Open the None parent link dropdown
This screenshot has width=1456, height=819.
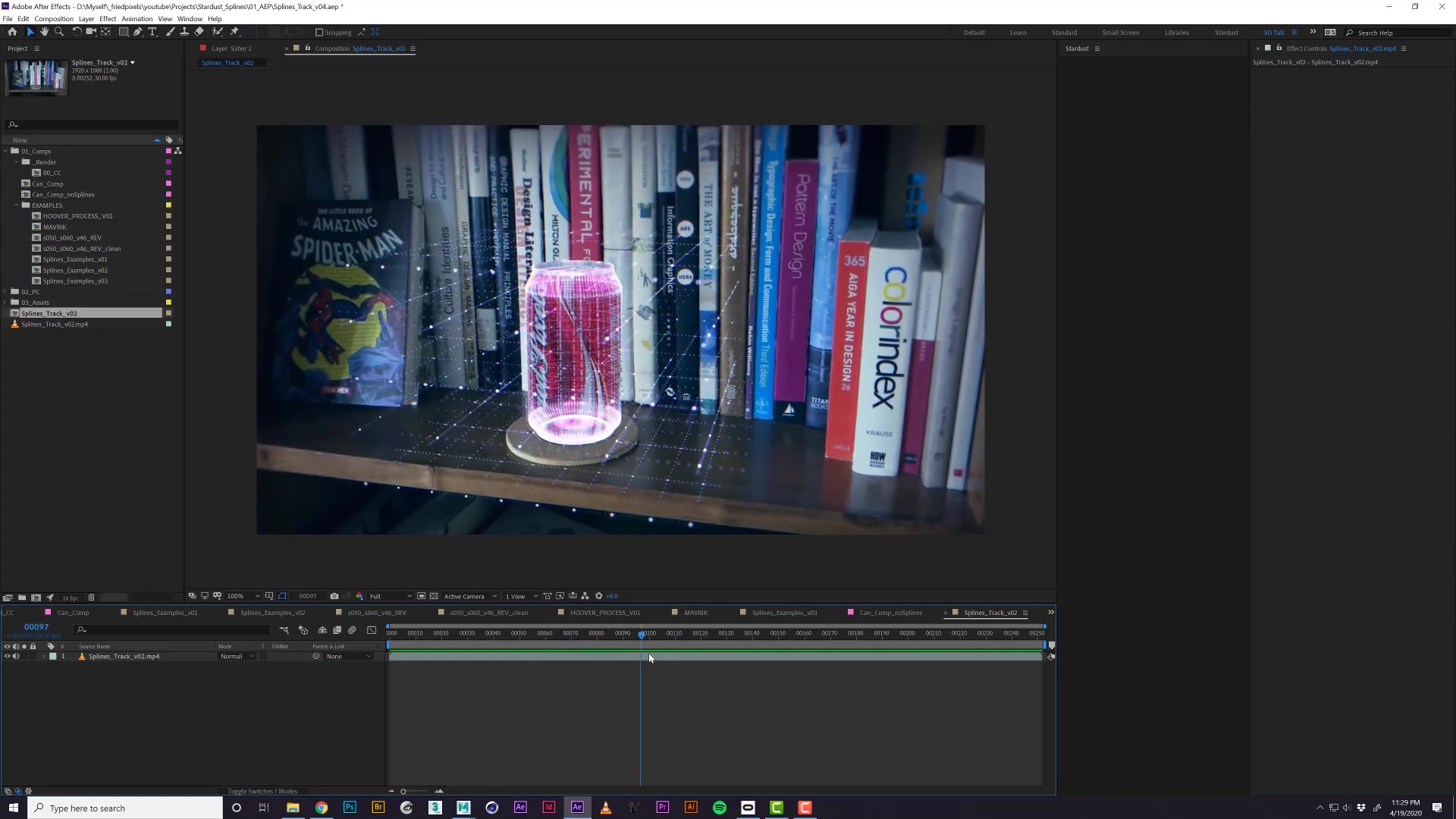pos(349,657)
